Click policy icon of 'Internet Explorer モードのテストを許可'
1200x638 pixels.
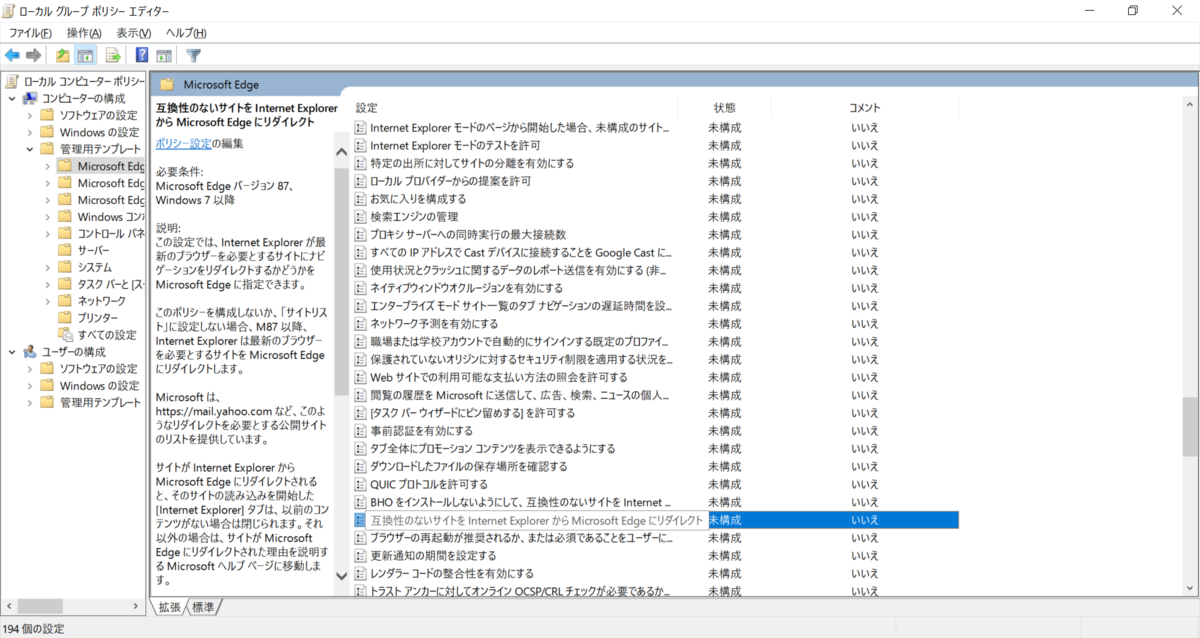[361, 145]
